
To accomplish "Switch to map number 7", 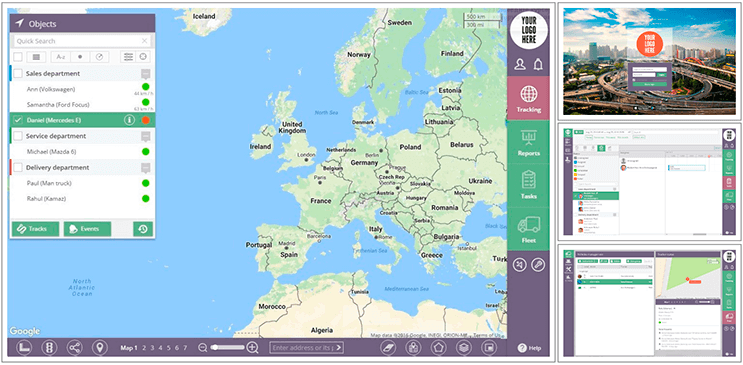I will pos(185,348).
